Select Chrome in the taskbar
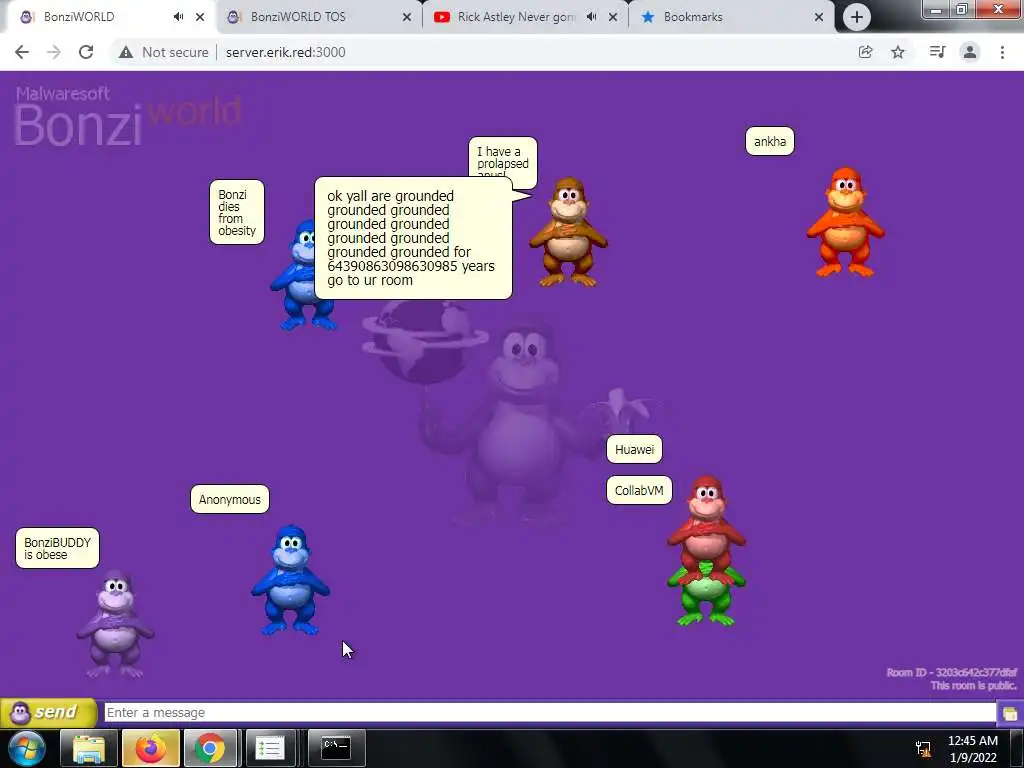The height and width of the screenshot is (768, 1024). click(x=210, y=748)
